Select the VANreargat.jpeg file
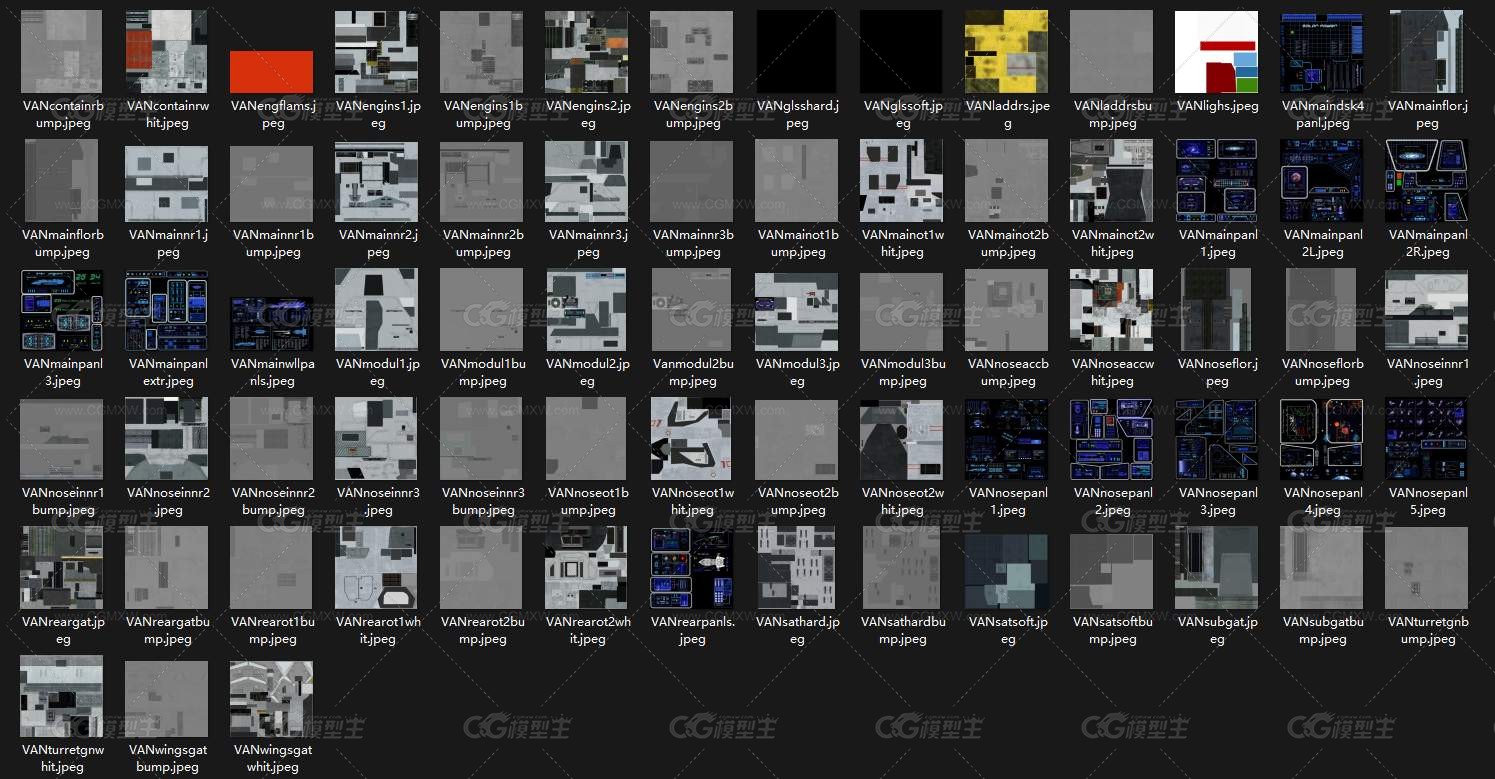The height and width of the screenshot is (779, 1495). tap(62, 568)
